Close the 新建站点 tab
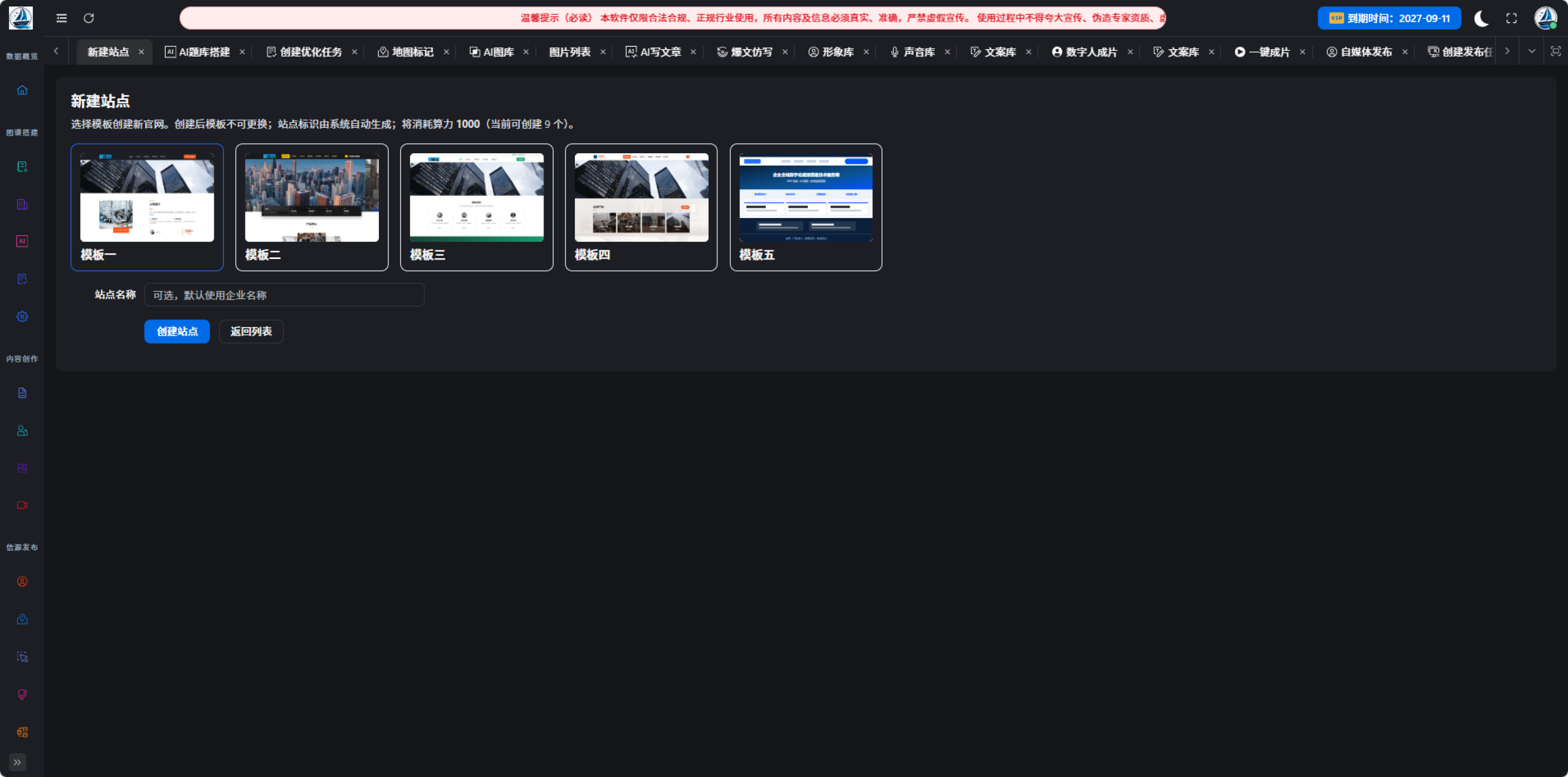 (x=141, y=52)
